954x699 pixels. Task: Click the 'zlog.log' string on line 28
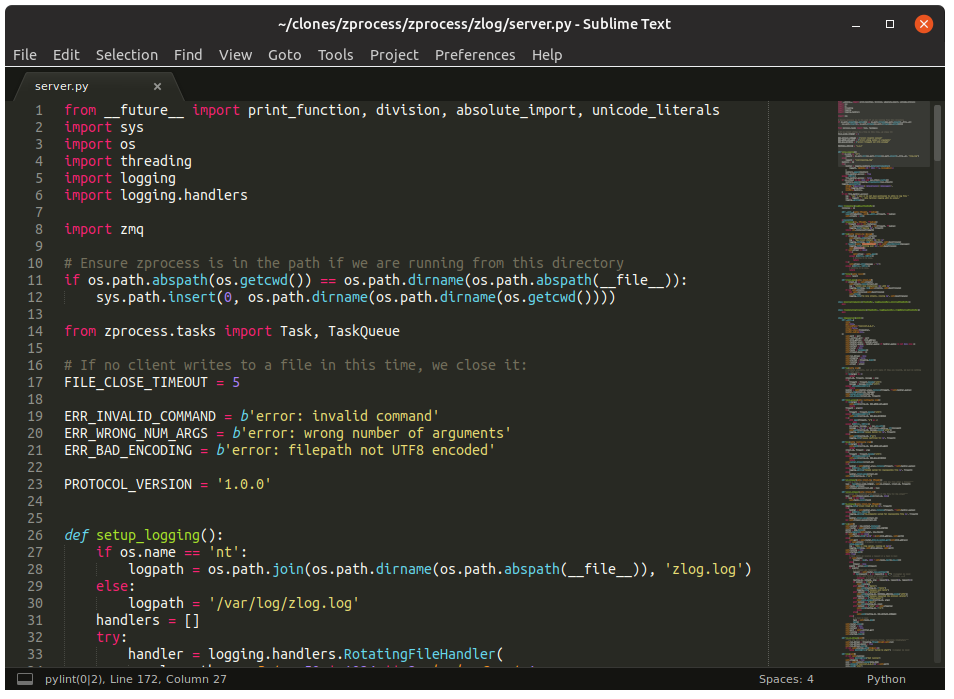click(x=704, y=569)
